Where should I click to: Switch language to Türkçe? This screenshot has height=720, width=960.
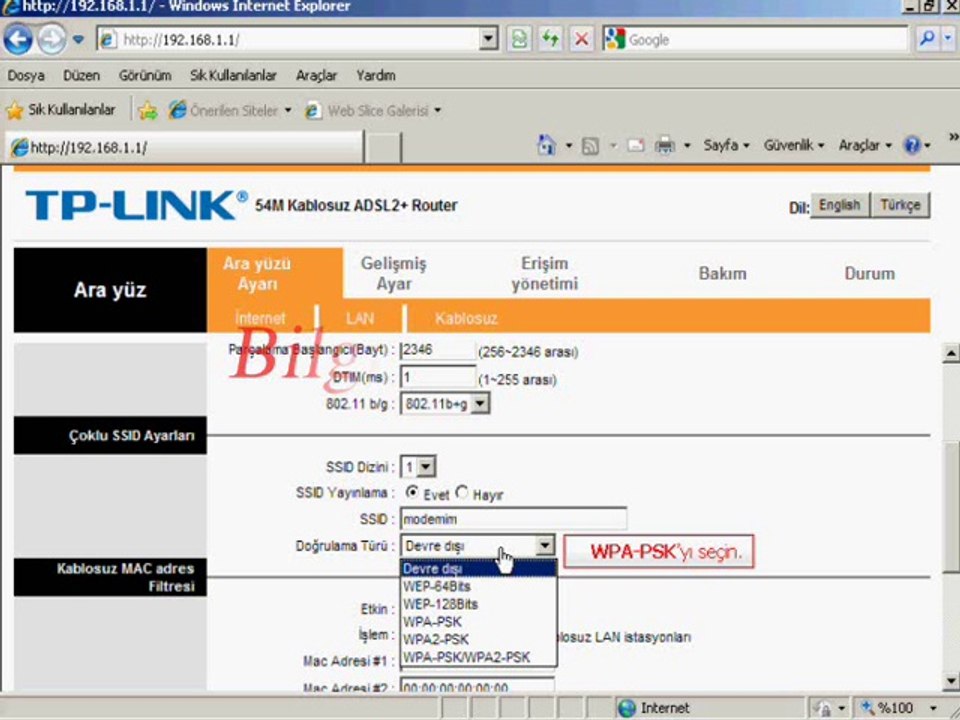coord(900,205)
